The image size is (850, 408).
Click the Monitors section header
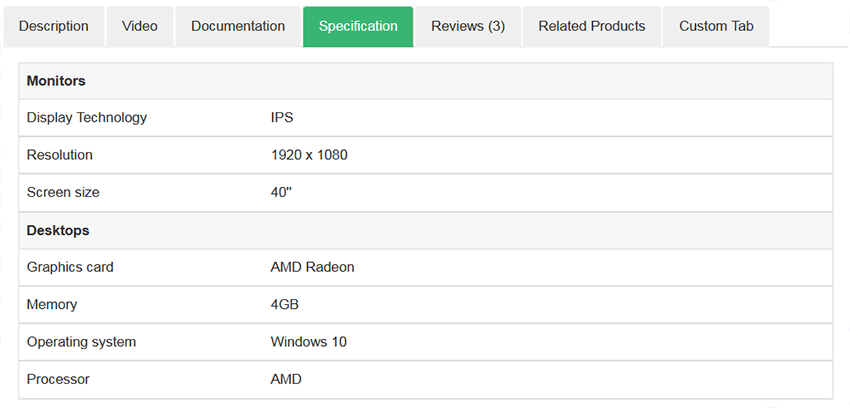click(x=426, y=81)
